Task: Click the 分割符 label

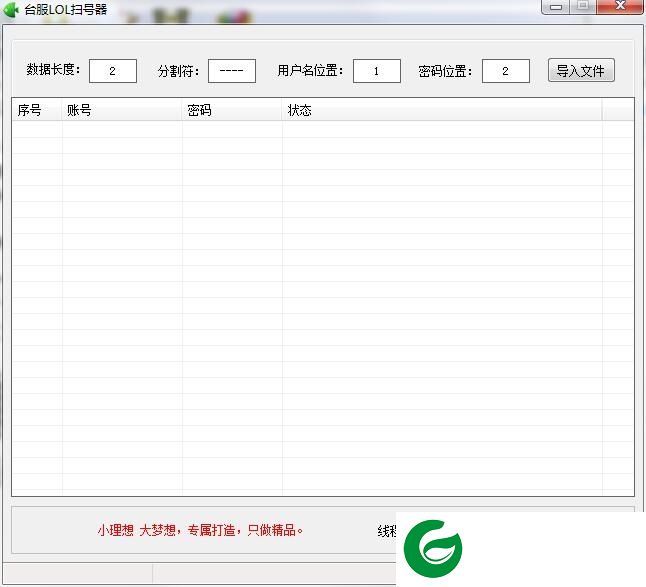Action: click(178, 71)
